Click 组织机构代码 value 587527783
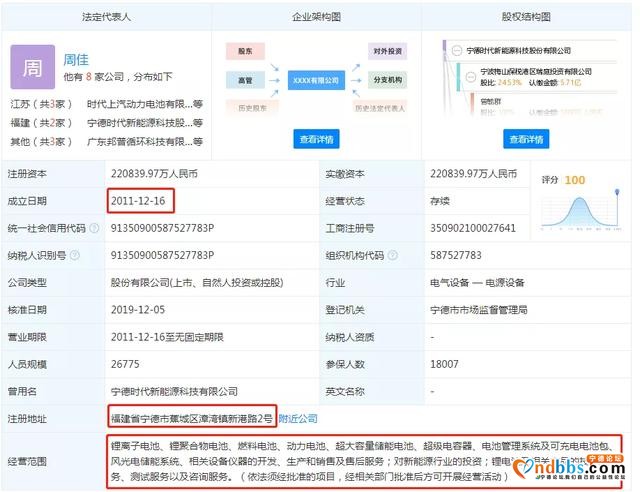This screenshot has width=640, height=492. [456, 255]
